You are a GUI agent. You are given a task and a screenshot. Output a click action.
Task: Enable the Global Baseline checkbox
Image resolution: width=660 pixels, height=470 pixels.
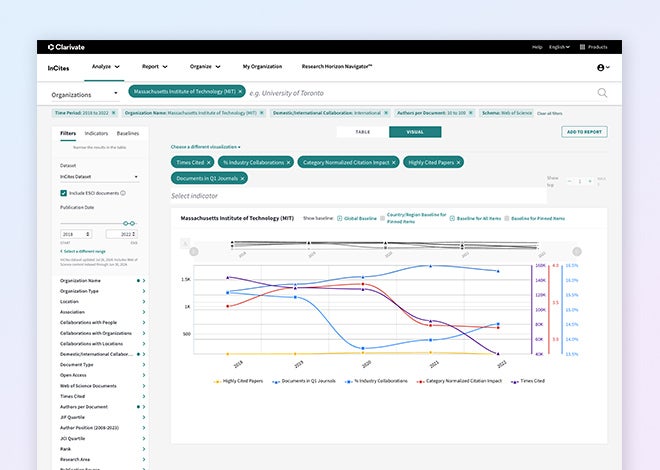(x=340, y=217)
